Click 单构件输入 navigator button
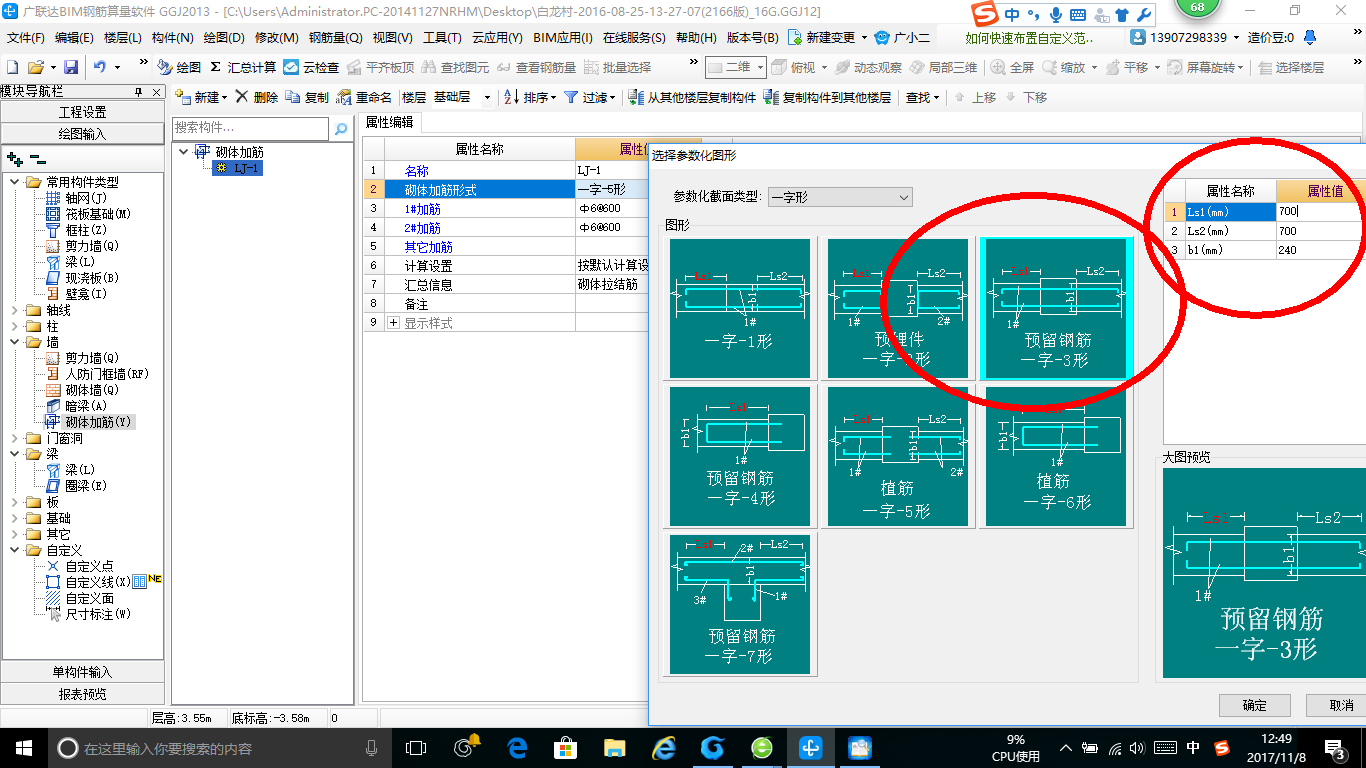1366x768 pixels. click(x=83, y=672)
